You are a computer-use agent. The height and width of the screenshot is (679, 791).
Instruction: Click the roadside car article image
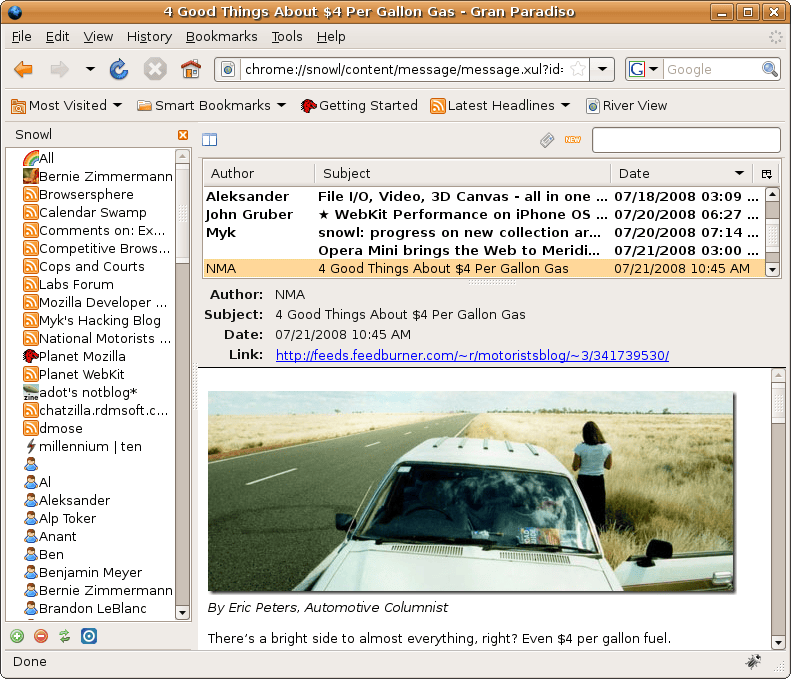471,491
